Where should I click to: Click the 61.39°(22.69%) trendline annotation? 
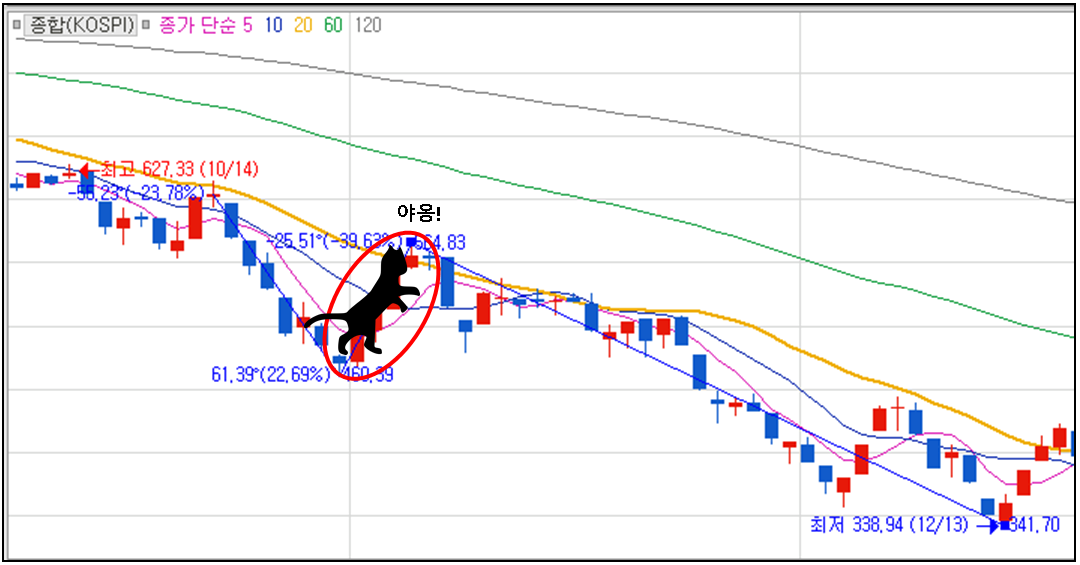(271, 375)
